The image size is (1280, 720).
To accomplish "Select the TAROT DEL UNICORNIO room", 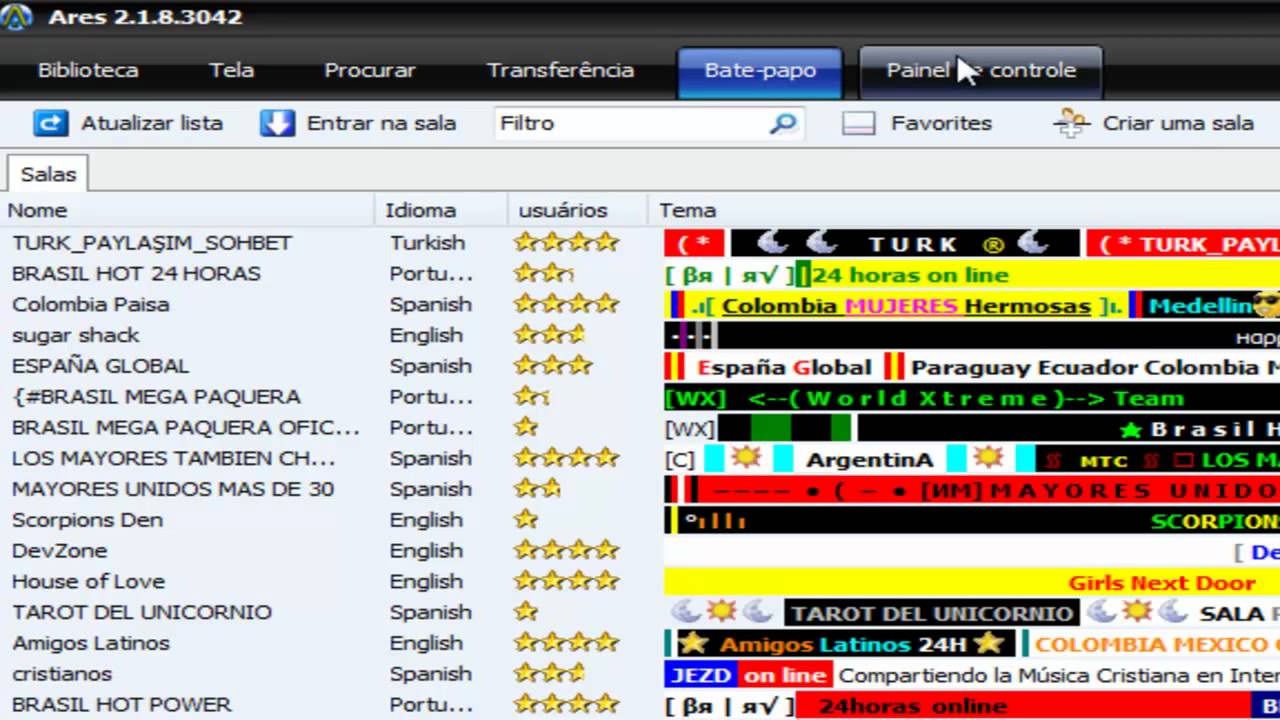I will pyautogui.click(x=141, y=612).
